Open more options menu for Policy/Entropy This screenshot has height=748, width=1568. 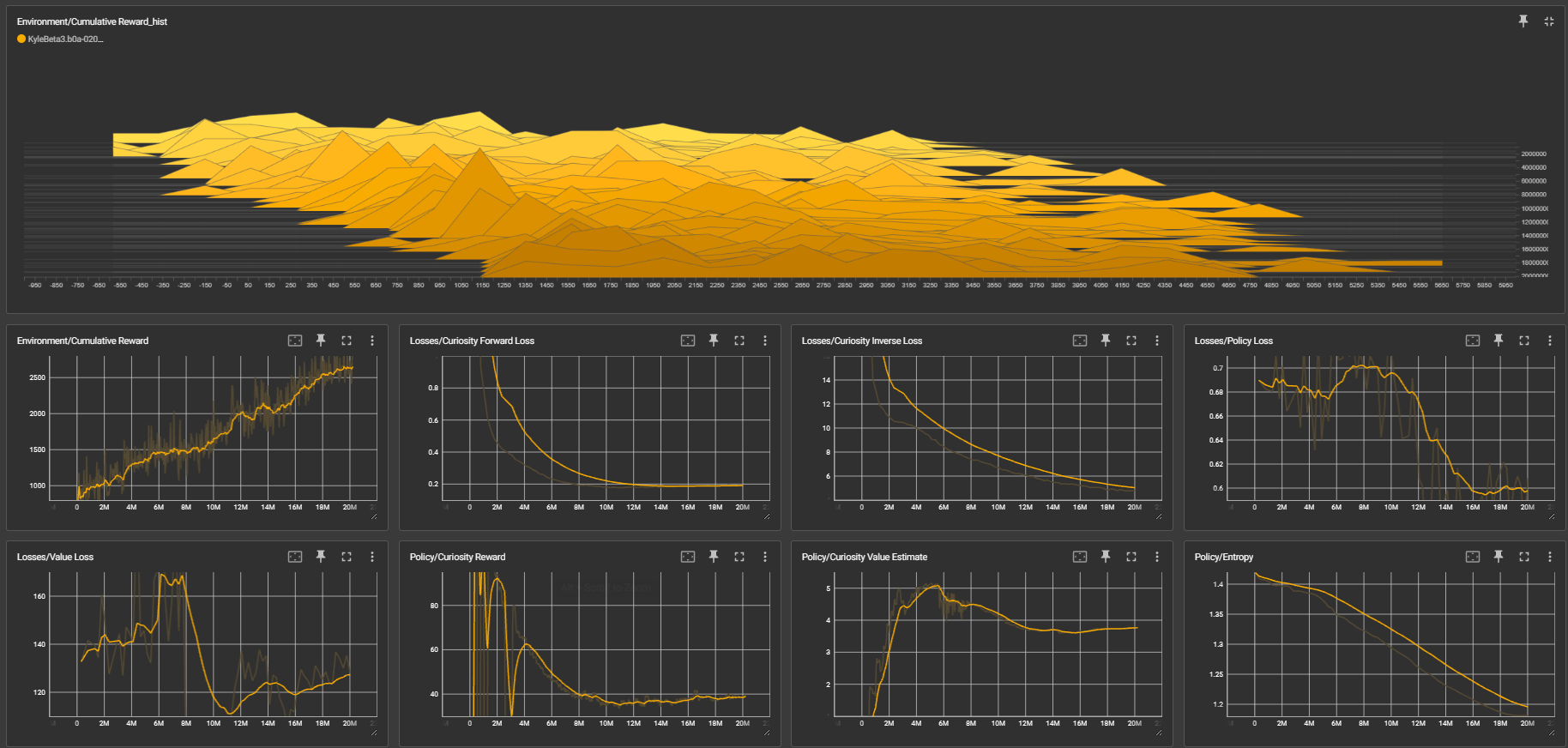tap(1550, 557)
